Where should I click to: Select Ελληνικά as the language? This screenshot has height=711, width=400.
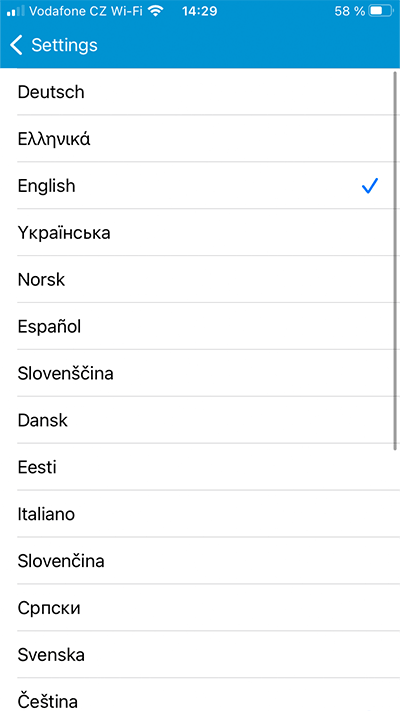200,139
